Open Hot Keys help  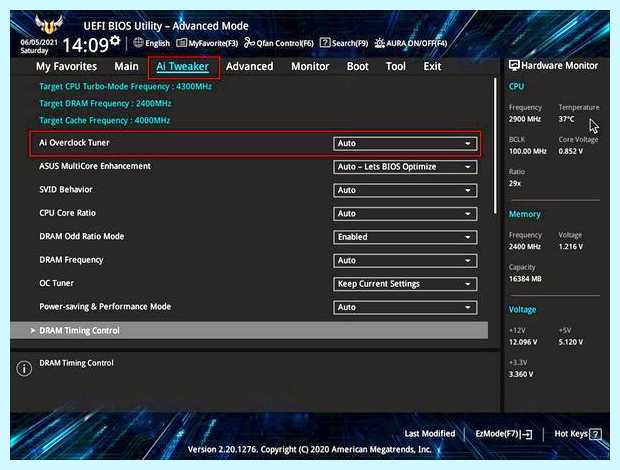pyautogui.click(x=578, y=434)
